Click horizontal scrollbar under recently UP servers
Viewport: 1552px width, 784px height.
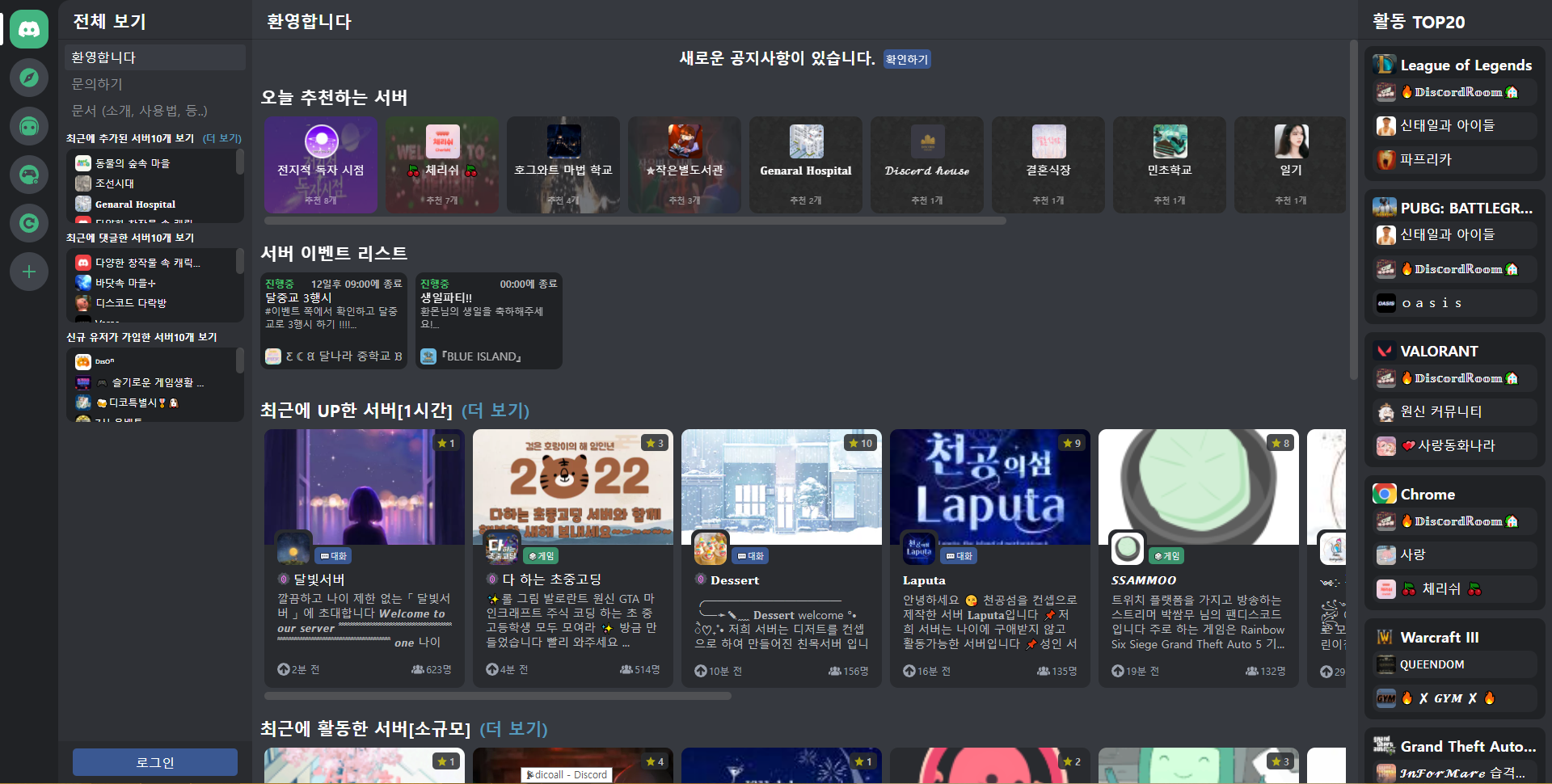tap(498, 696)
